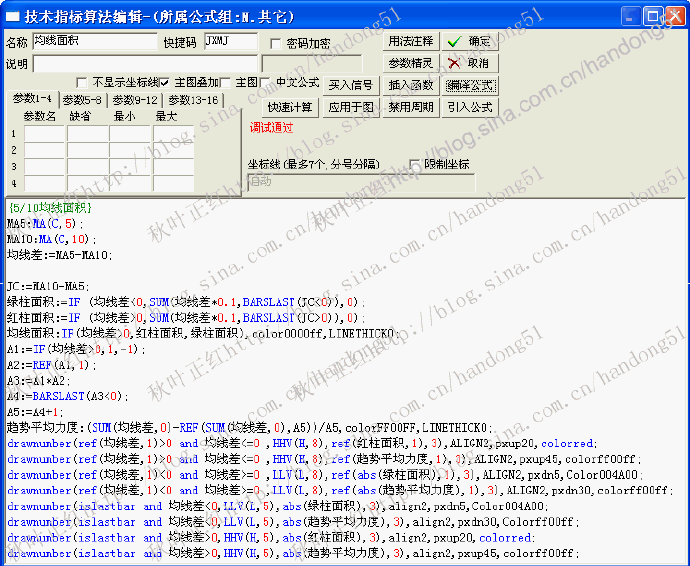Uncheck the 主图叠加 overlay checkbox
Image resolution: width=690 pixels, height=566 pixels.
164,82
